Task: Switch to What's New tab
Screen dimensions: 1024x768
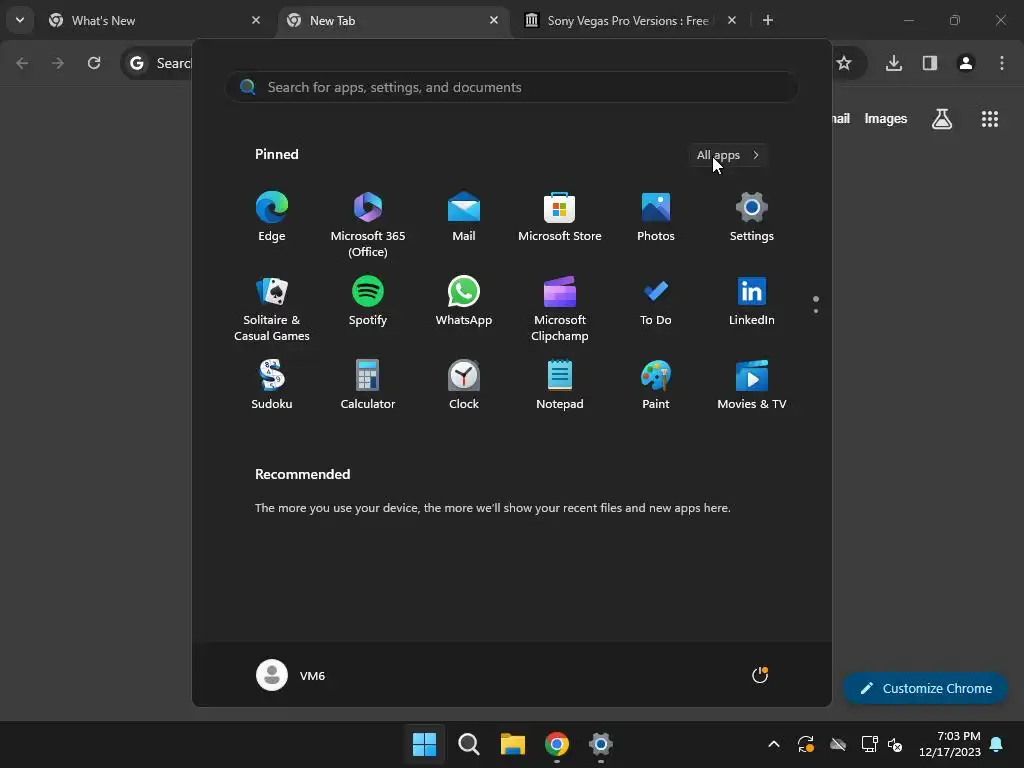Action: point(155,21)
